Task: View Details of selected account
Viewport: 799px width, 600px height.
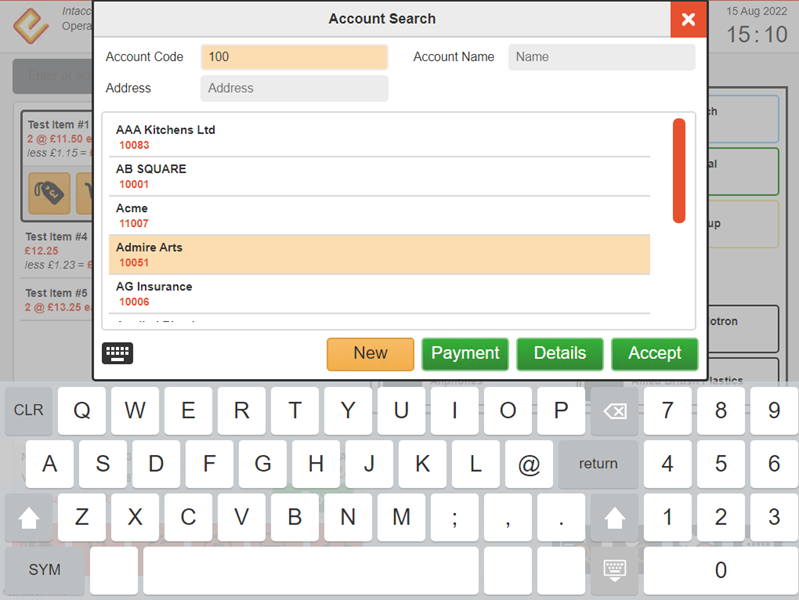Action: click(x=560, y=353)
